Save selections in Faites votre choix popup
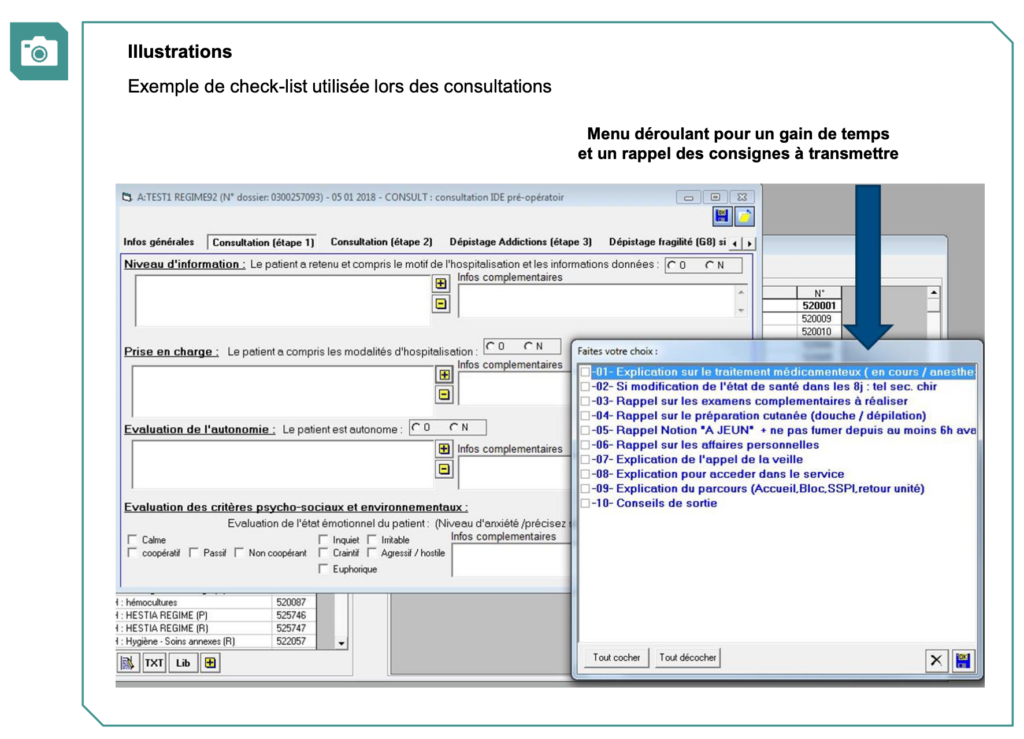 [963, 661]
